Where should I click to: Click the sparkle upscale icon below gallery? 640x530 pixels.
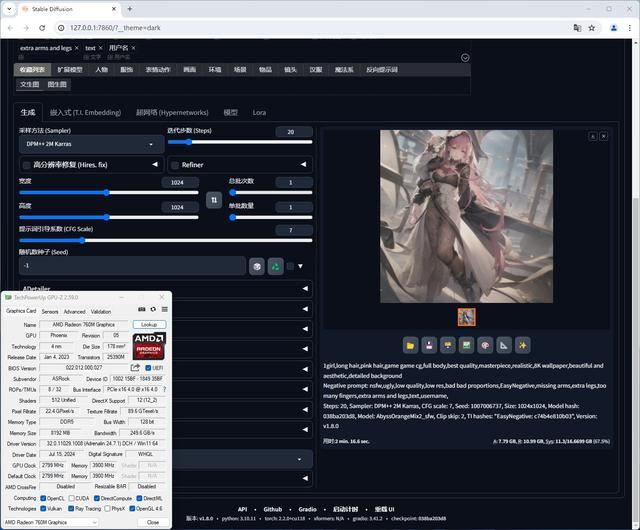point(522,345)
